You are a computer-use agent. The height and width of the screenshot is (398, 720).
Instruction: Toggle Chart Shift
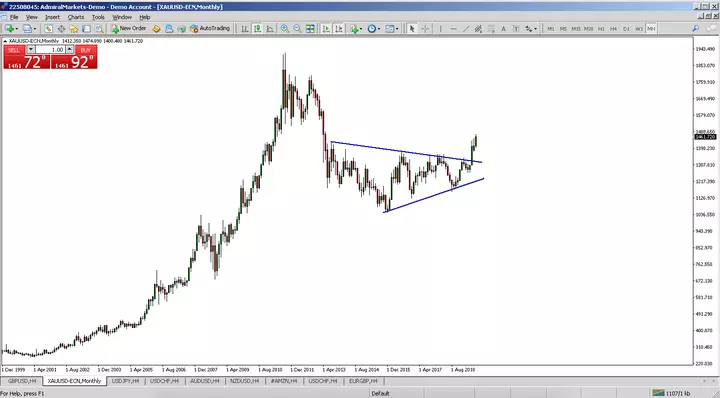[x=339, y=28]
